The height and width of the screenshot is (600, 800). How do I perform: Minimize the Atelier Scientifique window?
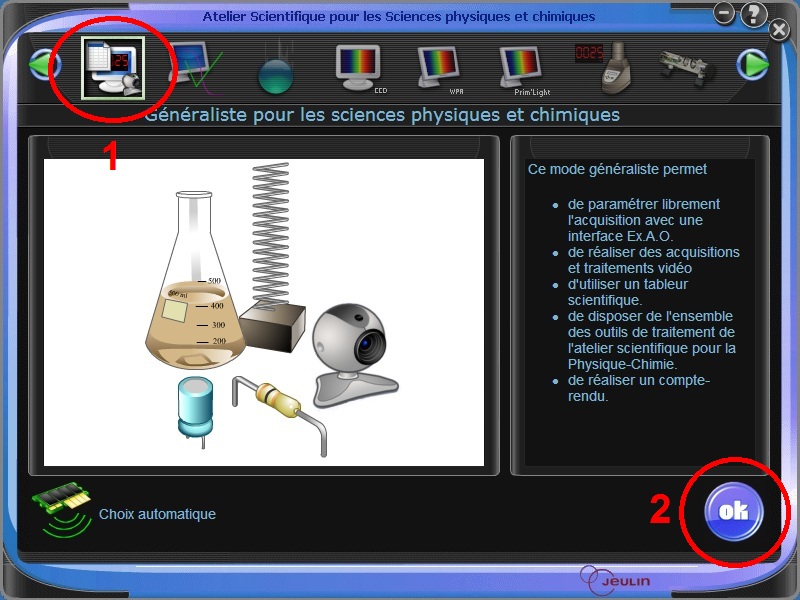(x=725, y=12)
